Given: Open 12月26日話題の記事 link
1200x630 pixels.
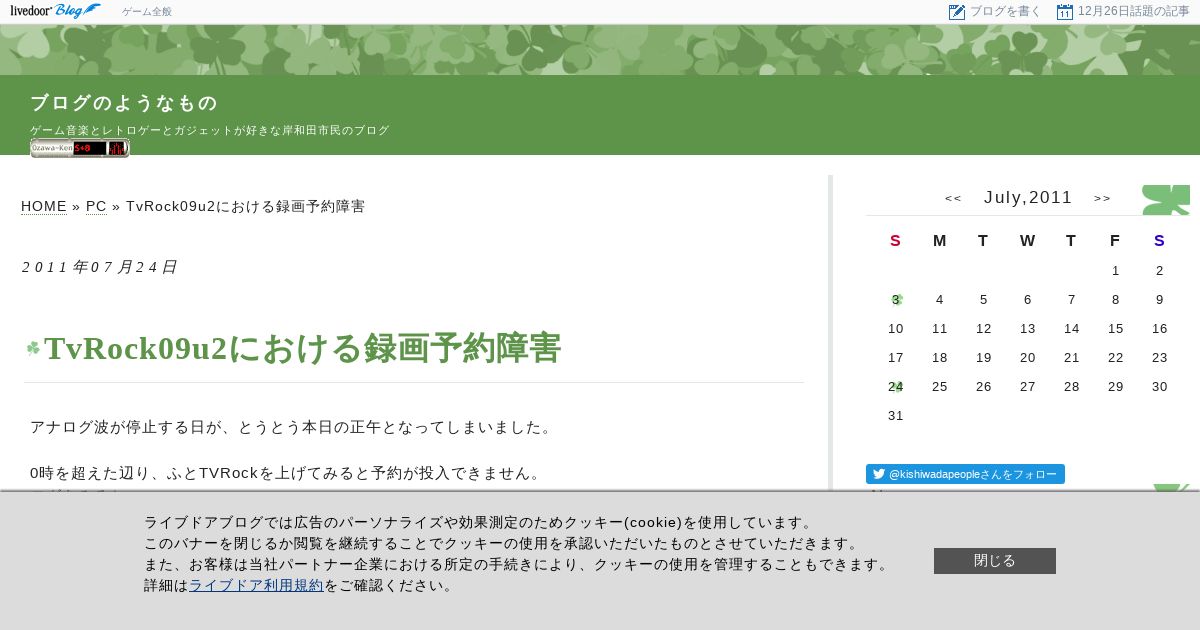Looking at the screenshot, I should (1134, 12).
